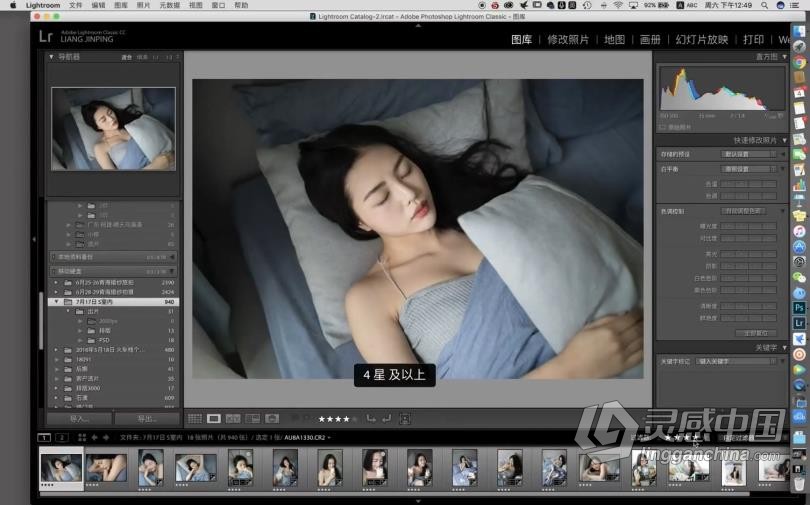Image resolution: width=810 pixels, height=505 pixels.
Task: Switch to 幻灯片放映 module
Action: pos(702,39)
